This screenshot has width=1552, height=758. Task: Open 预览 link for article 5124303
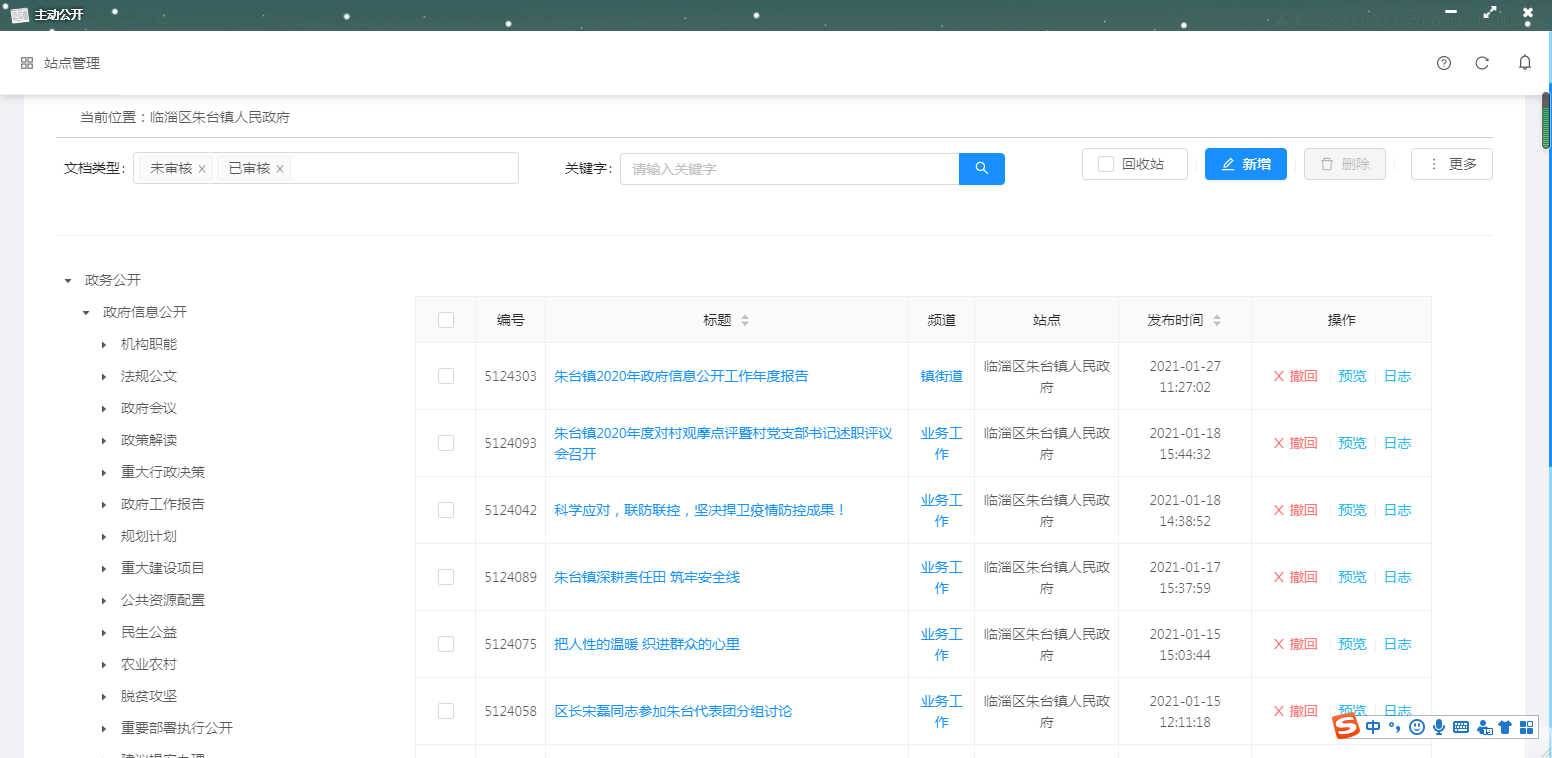(1351, 376)
